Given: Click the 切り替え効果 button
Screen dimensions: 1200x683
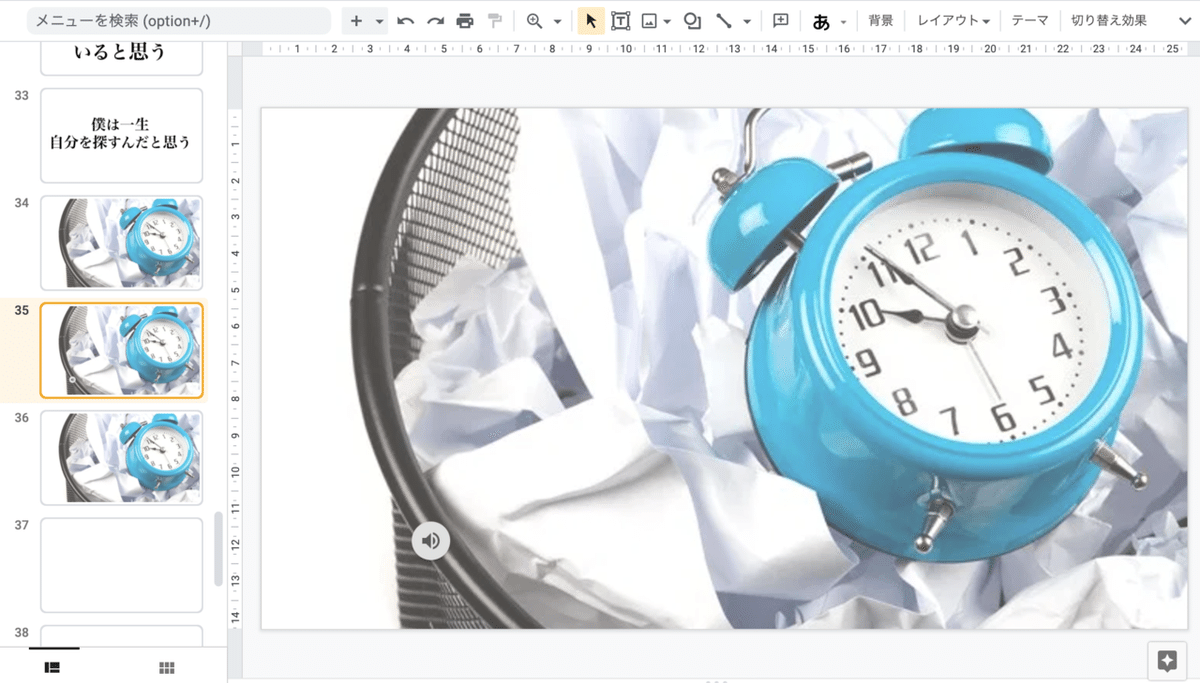Looking at the screenshot, I should (1109, 21).
